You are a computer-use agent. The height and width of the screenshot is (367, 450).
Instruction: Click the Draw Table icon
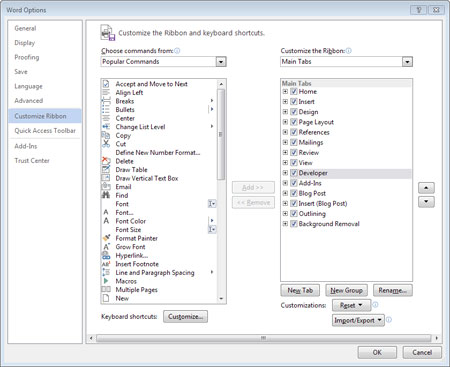point(106,169)
